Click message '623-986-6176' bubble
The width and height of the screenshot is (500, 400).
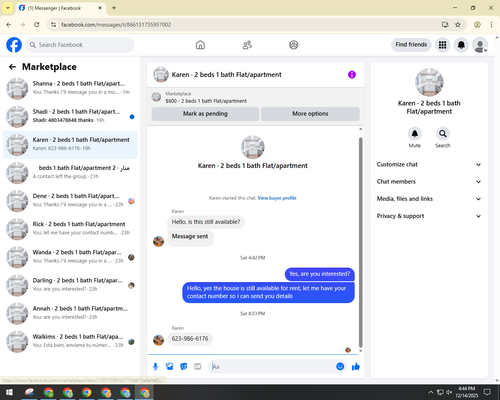190,339
